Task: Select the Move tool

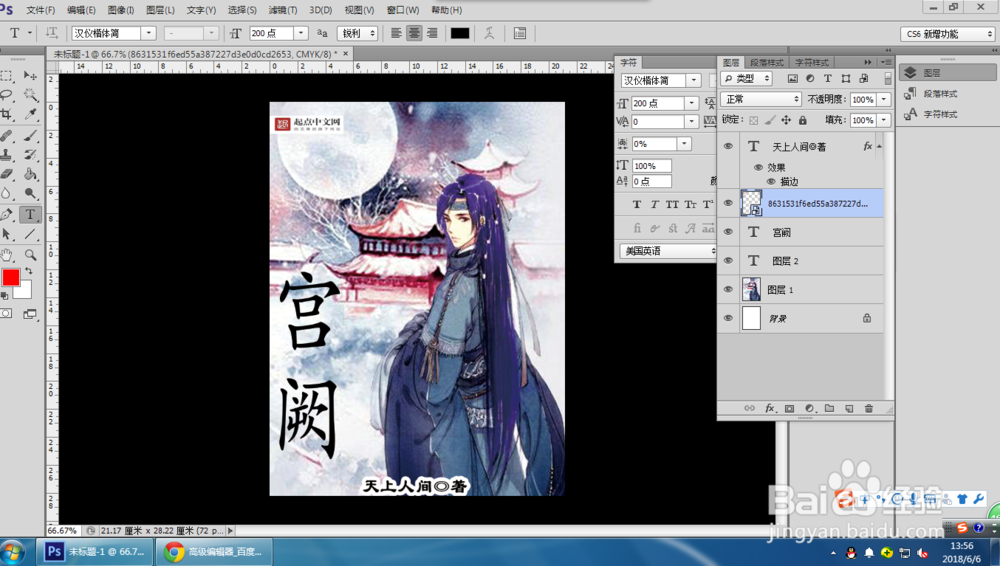Action: point(30,76)
